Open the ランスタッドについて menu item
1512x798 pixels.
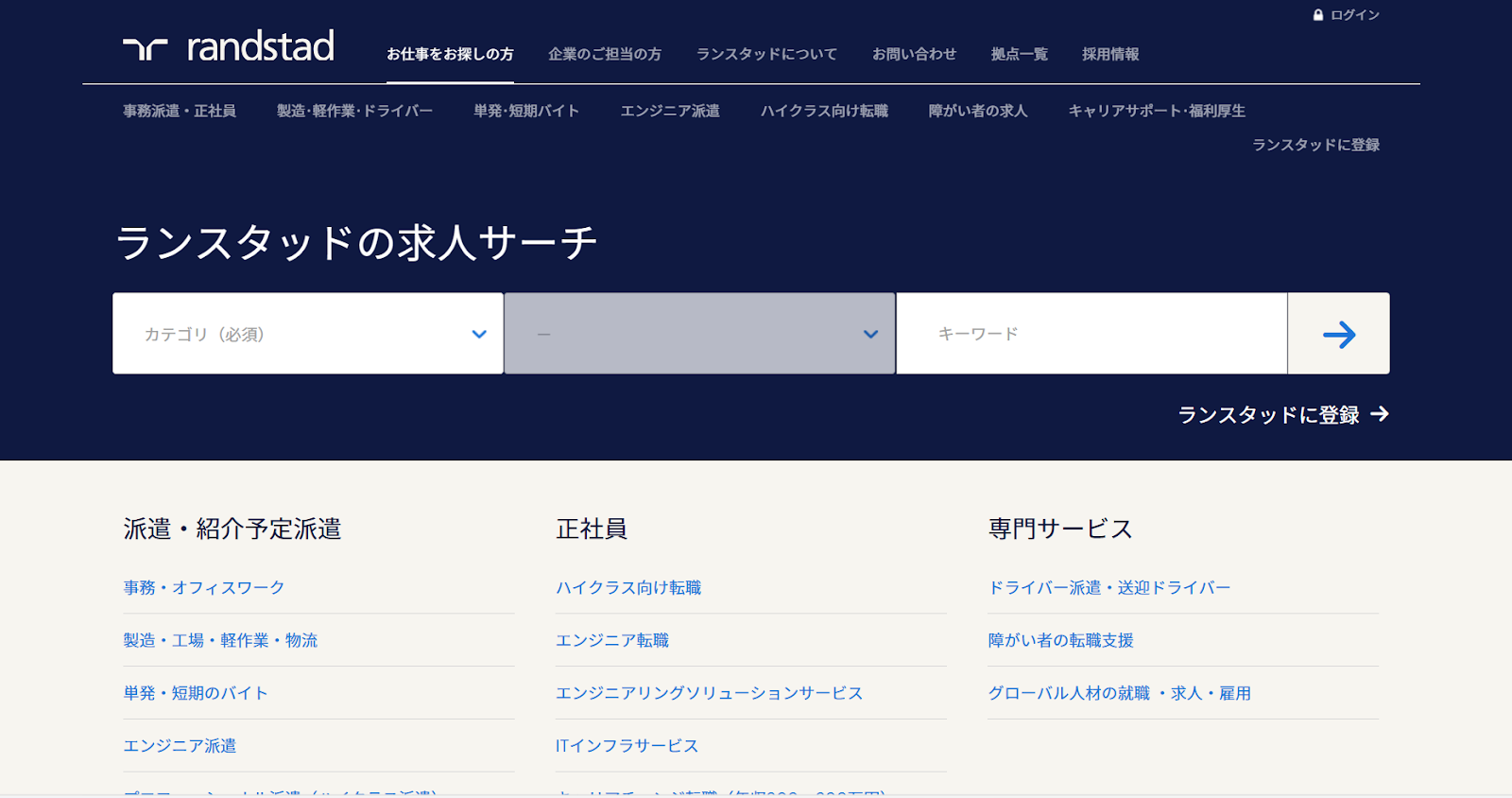[766, 55]
